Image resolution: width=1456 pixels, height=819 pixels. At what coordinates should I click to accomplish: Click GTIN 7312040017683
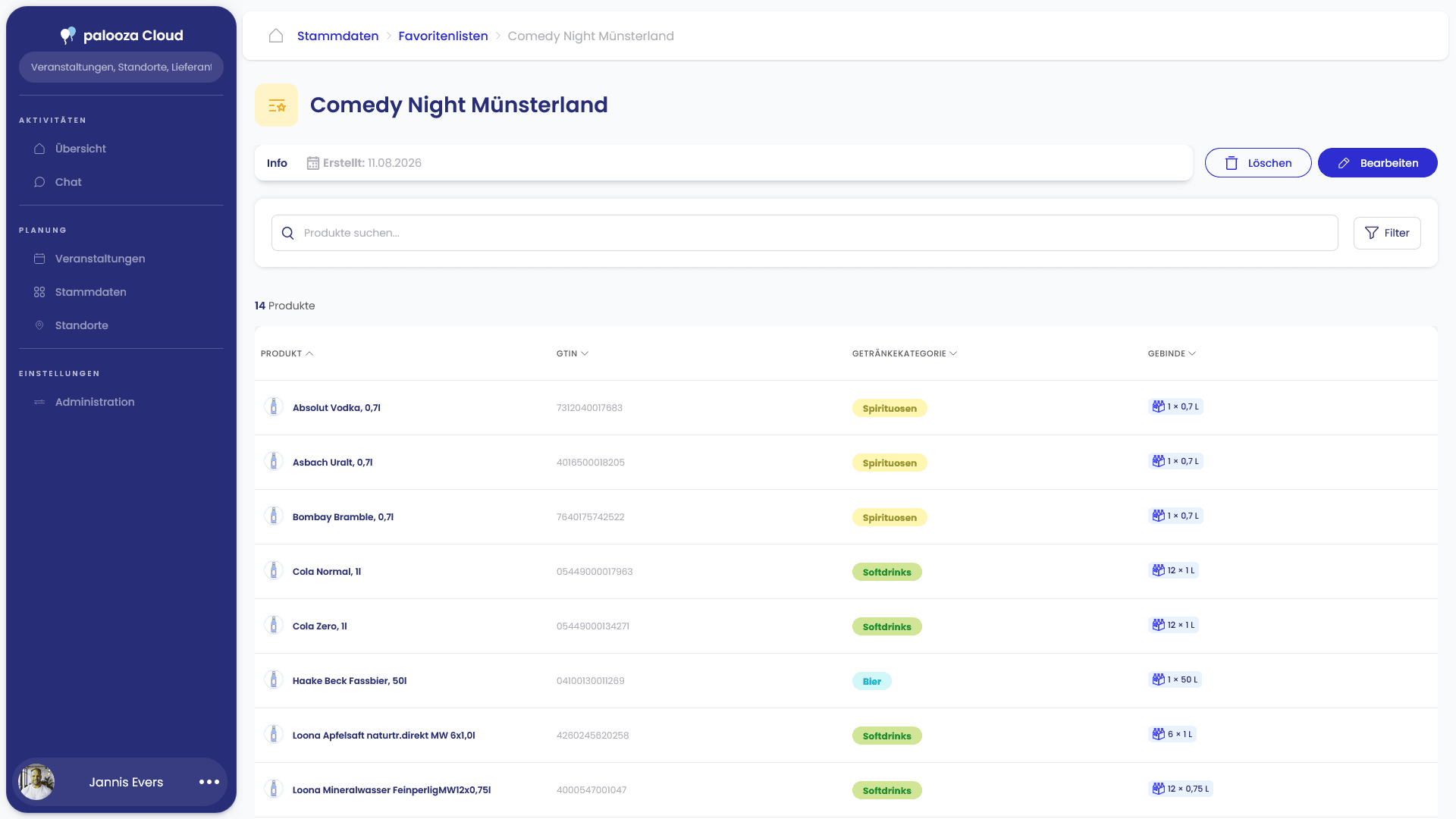(589, 408)
